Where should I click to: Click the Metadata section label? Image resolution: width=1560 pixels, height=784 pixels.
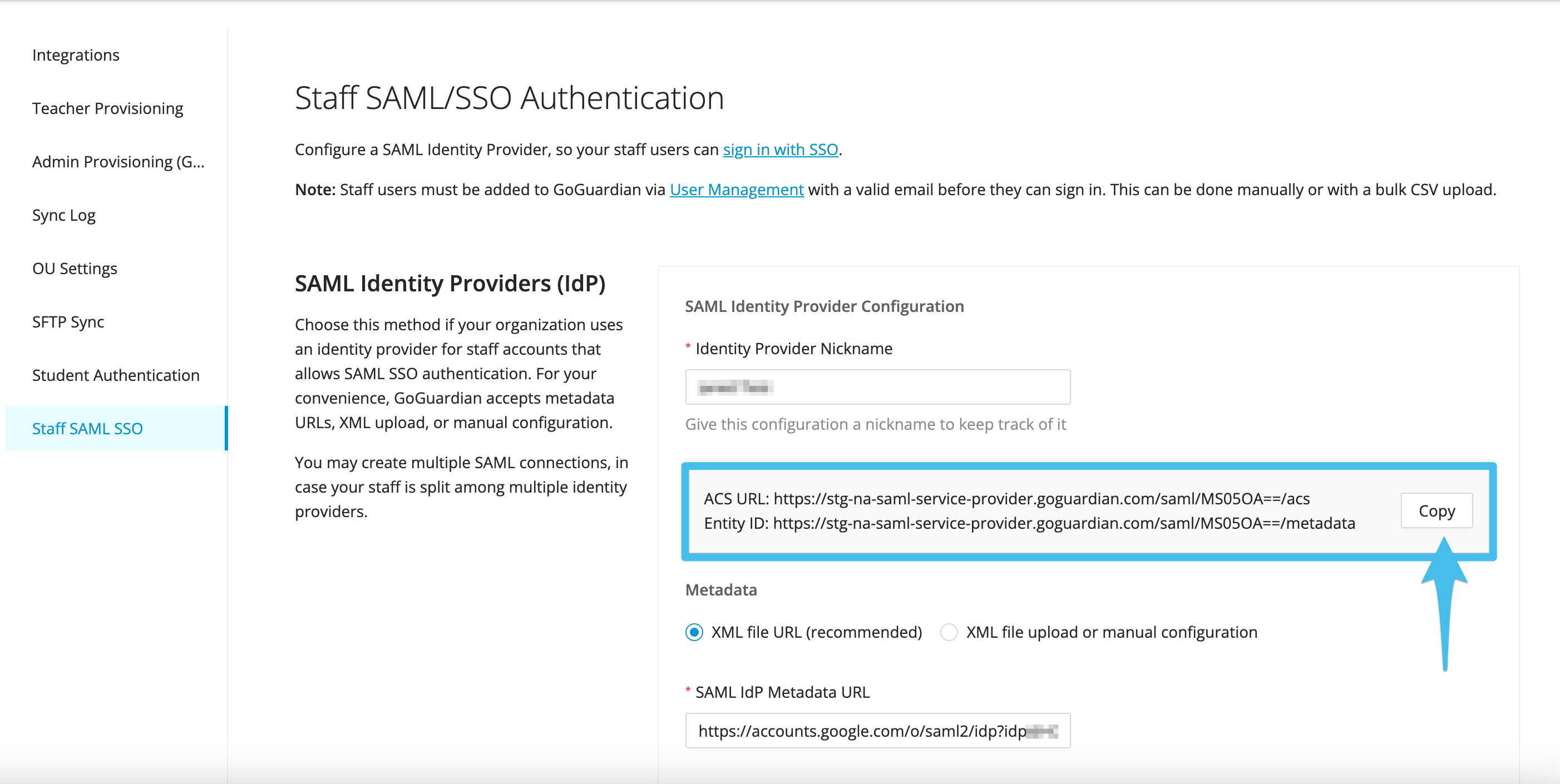(x=720, y=589)
